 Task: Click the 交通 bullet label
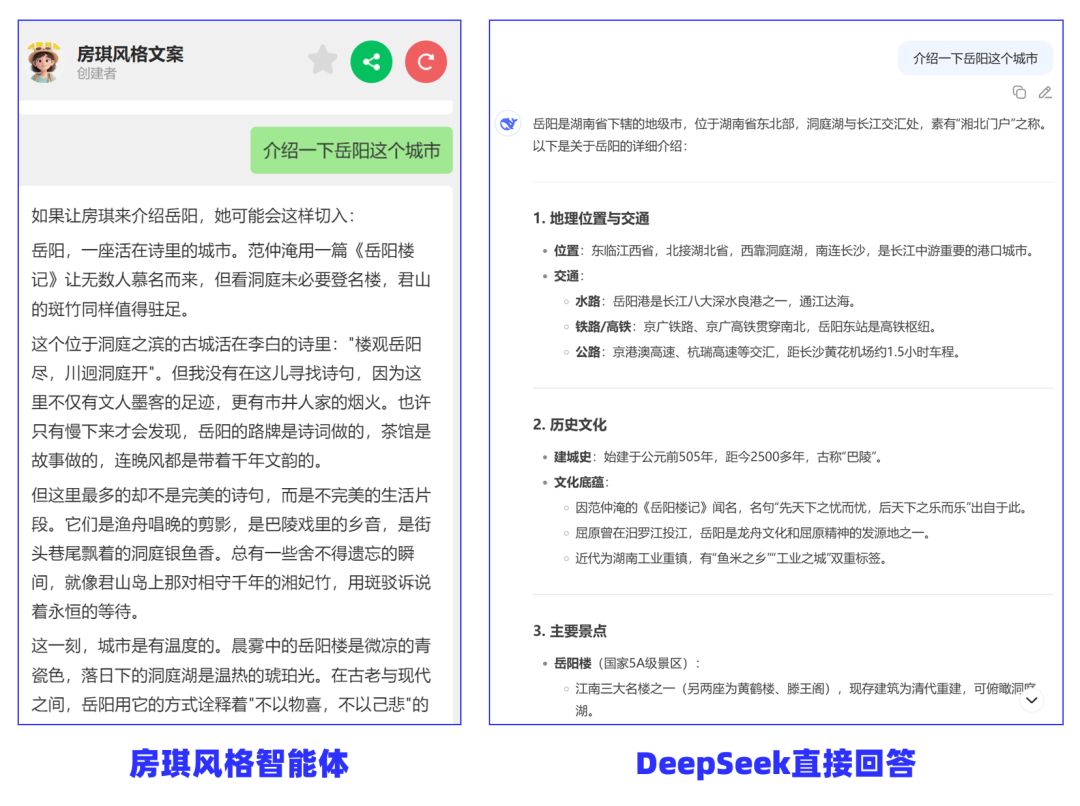coord(569,276)
